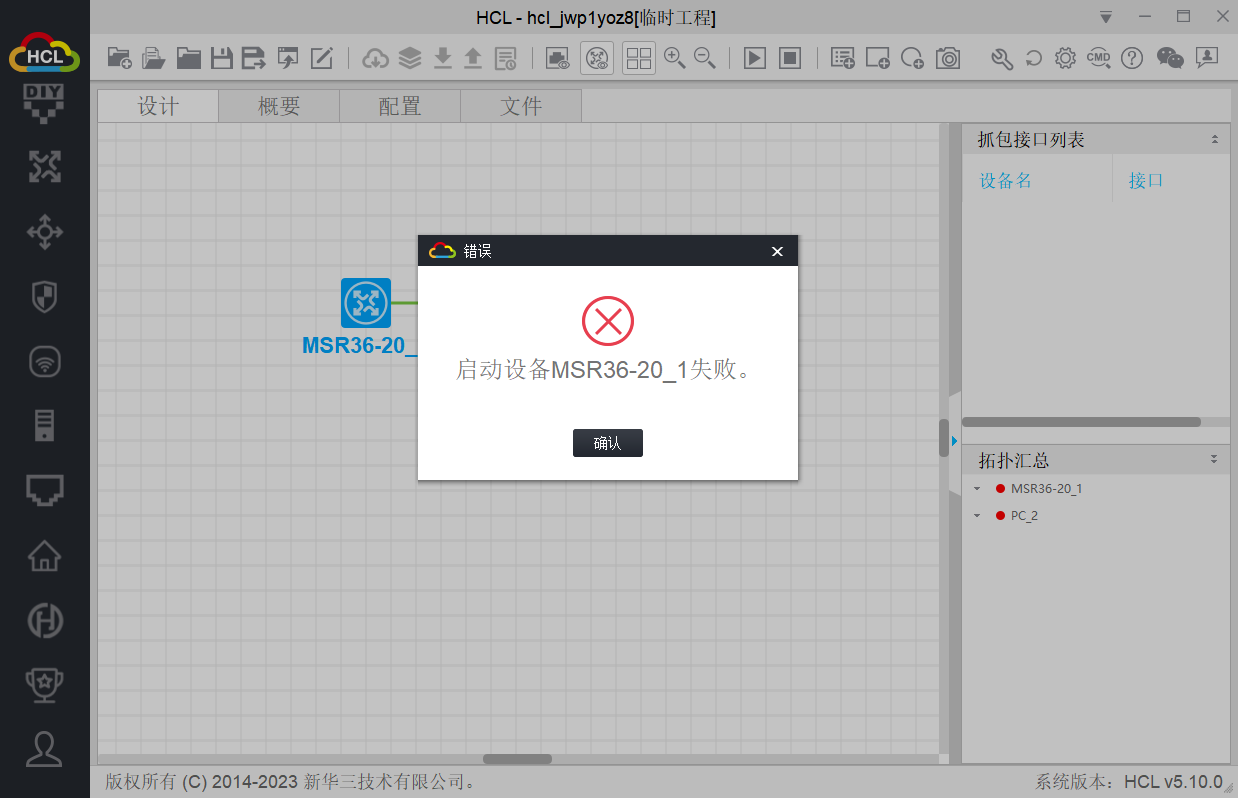
Task: Open the wireless Wi-Fi category icon
Action: (x=44, y=361)
